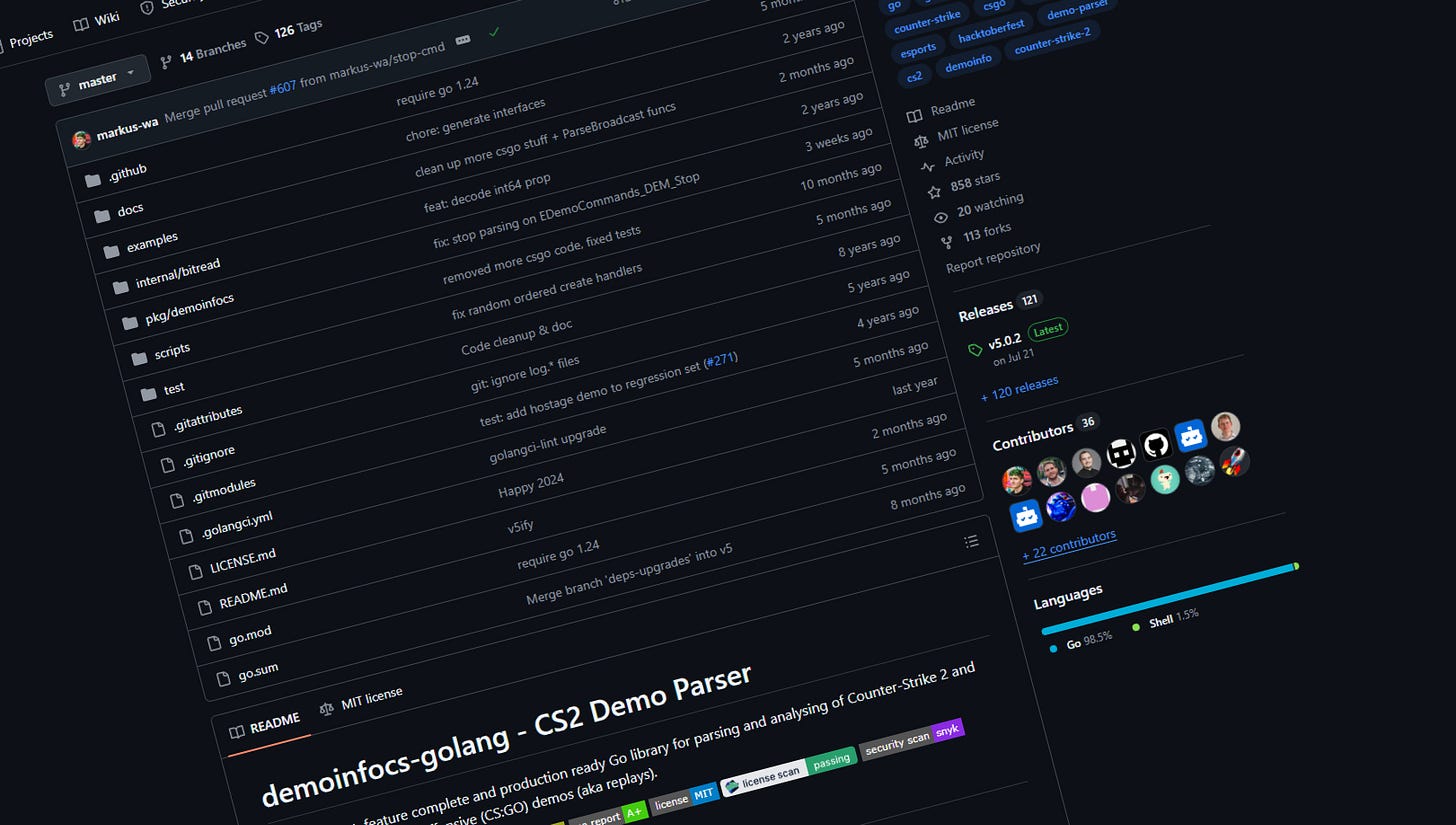This screenshot has height=825, width=1456.
Task: Open the Activity sidebar link
Action: pyautogui.click(x=952, y=161)
